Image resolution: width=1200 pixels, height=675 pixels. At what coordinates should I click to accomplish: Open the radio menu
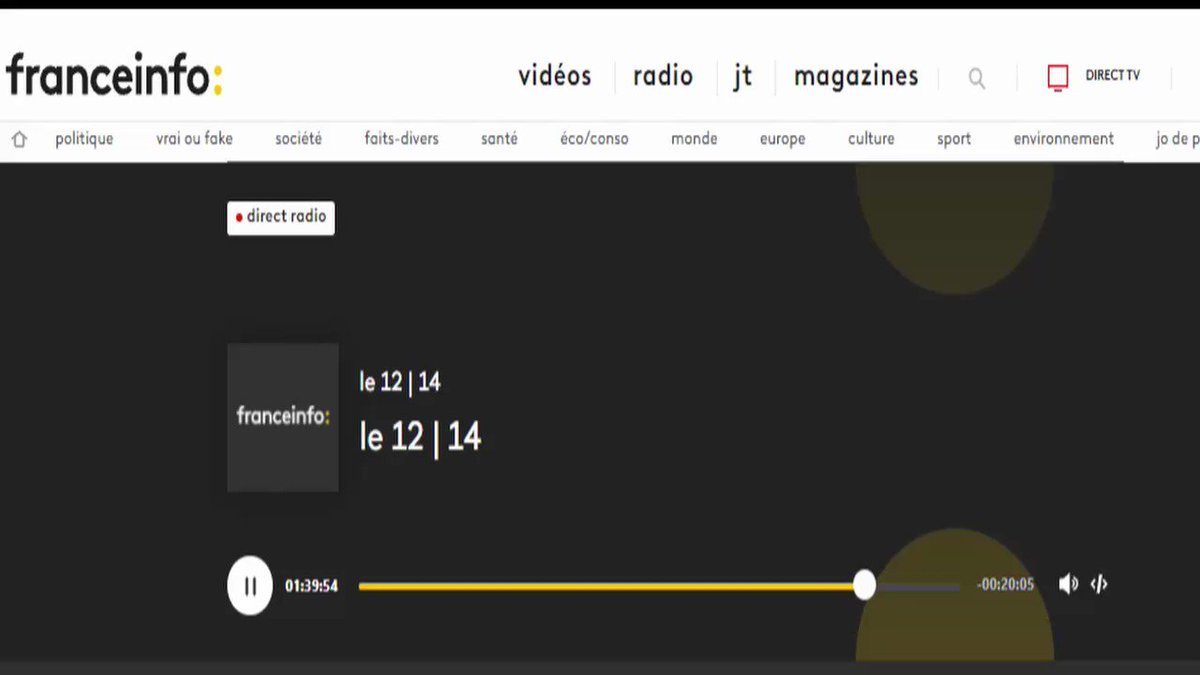[663, 76]
